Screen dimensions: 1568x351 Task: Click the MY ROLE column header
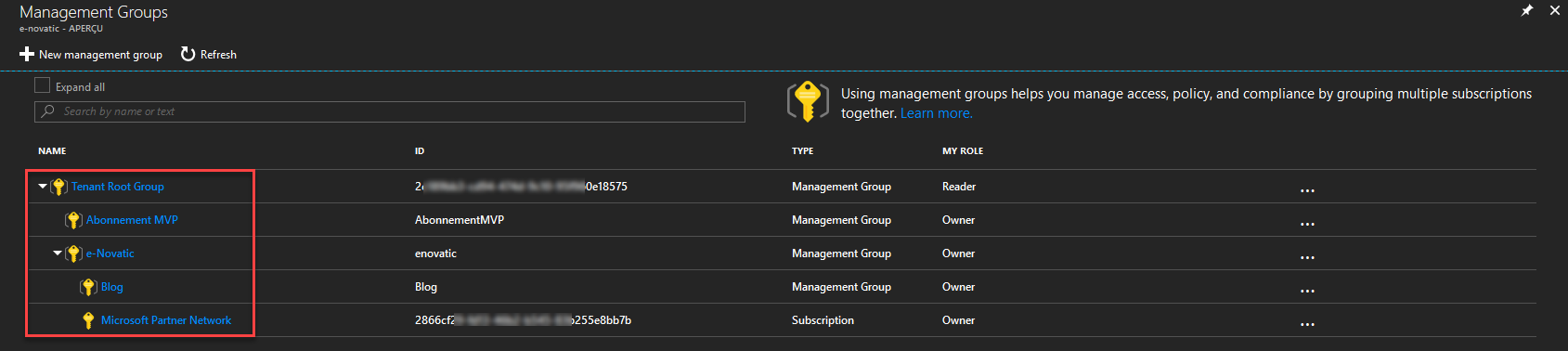963,150
